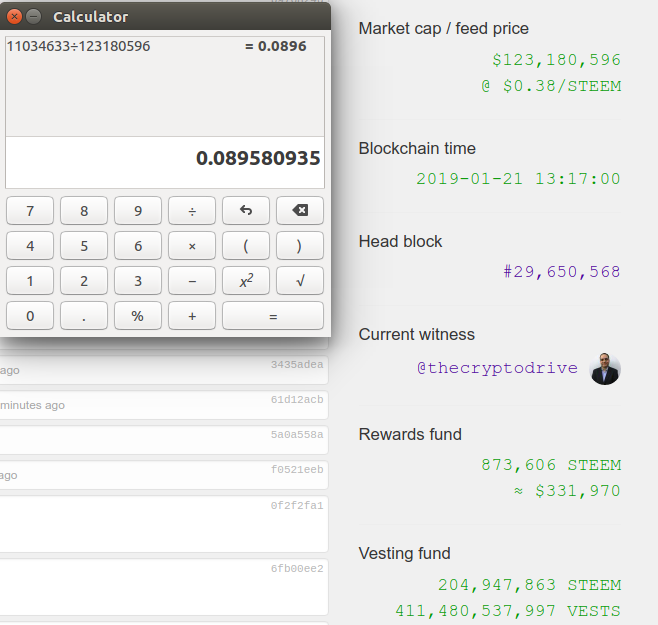This screenshot has height=625, width=658.
Task: Click digit 4 on the calculator
Action: click(30, 246)
